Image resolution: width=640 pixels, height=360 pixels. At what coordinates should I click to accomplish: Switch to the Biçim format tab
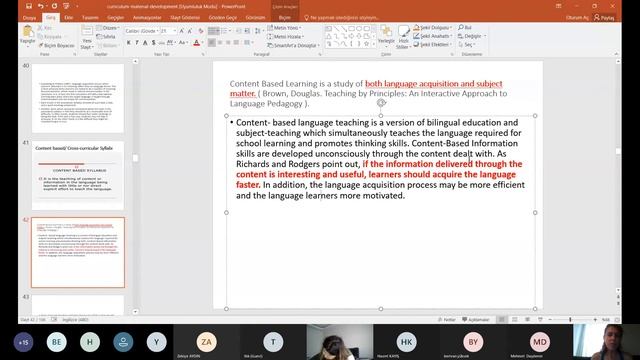[x=284, y=18]
